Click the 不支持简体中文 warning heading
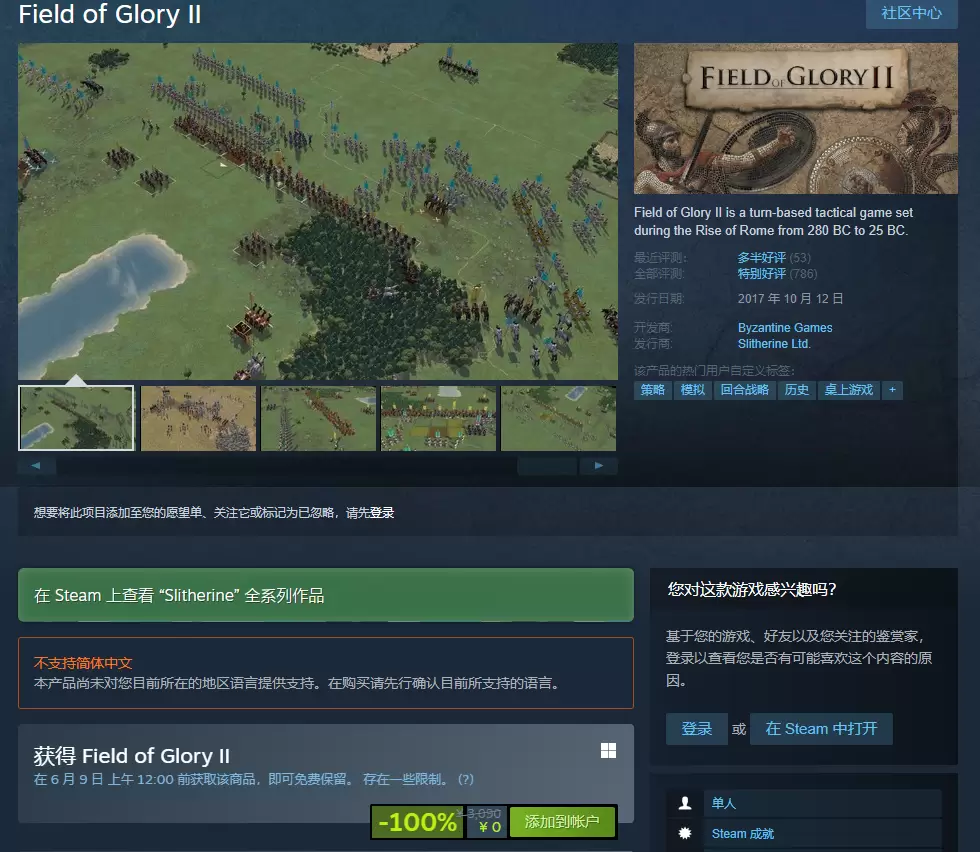 (x=83, y=663)
